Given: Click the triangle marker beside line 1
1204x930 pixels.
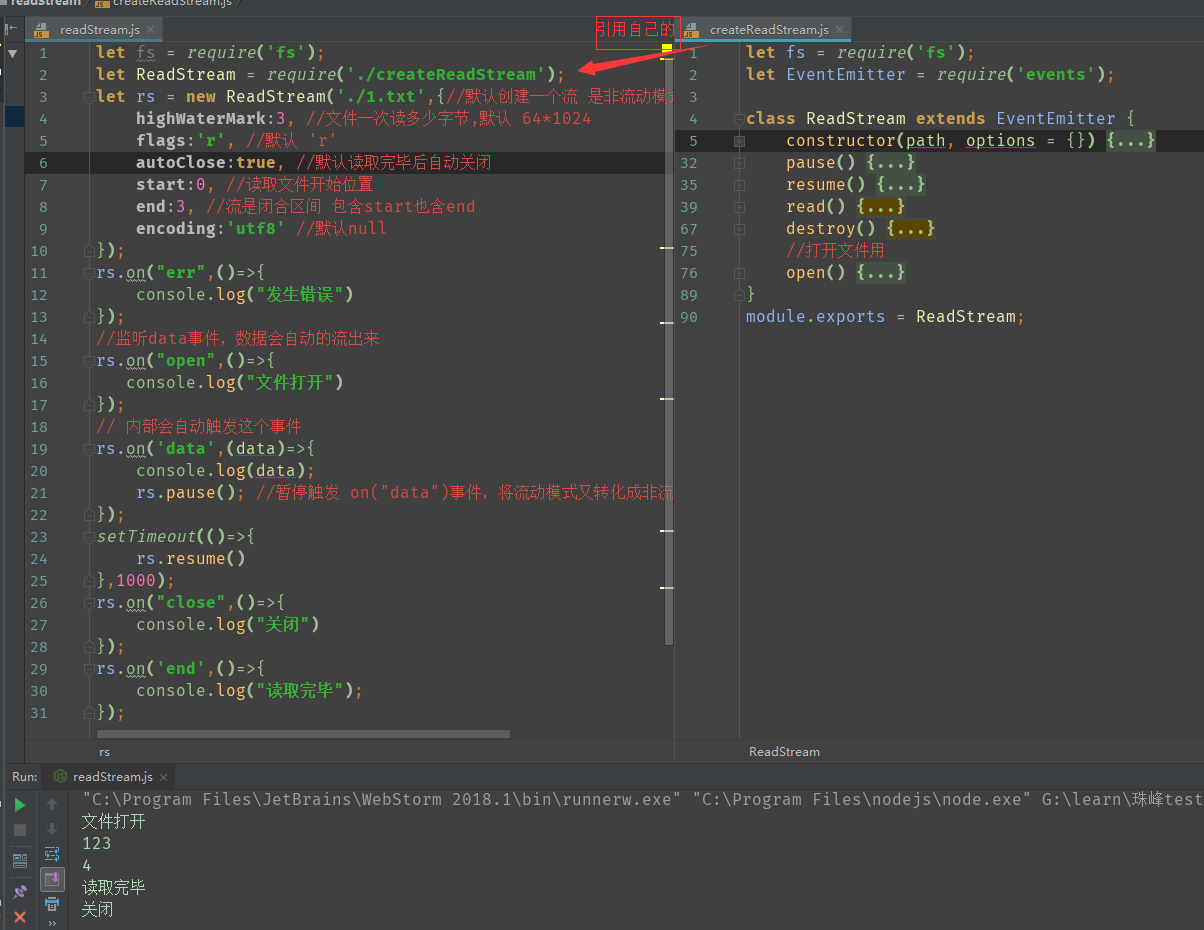Looking at the screenshot, I should 12,53.
